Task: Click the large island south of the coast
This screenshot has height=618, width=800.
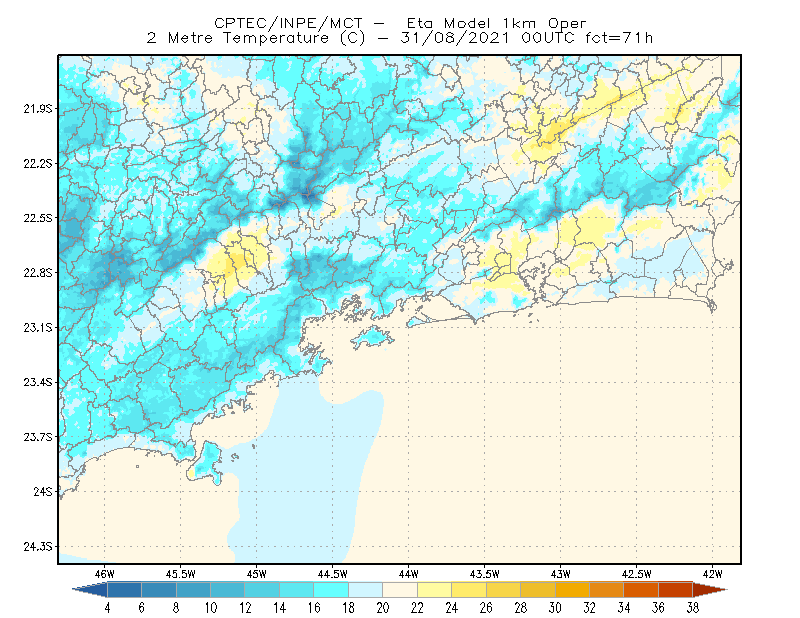Action: (373, 338)
